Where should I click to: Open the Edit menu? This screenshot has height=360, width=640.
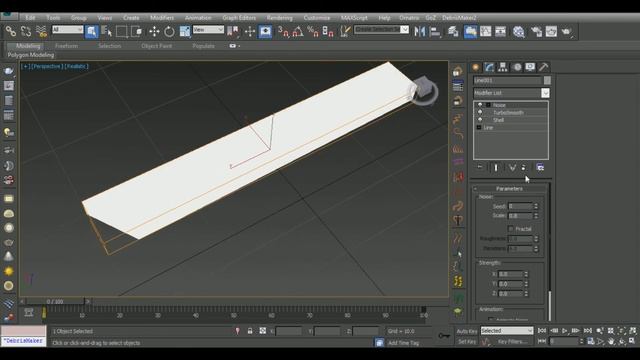pyautogui.click(x=30, y=18)
